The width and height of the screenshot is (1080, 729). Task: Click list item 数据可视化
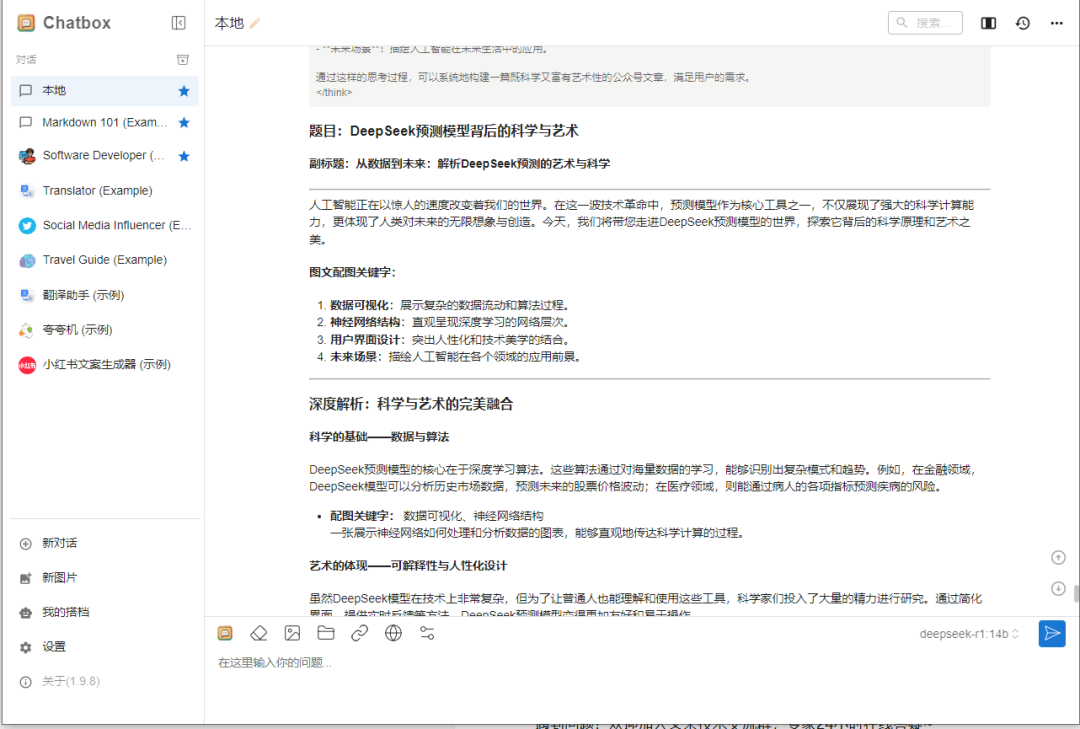[x=451, y=305]
